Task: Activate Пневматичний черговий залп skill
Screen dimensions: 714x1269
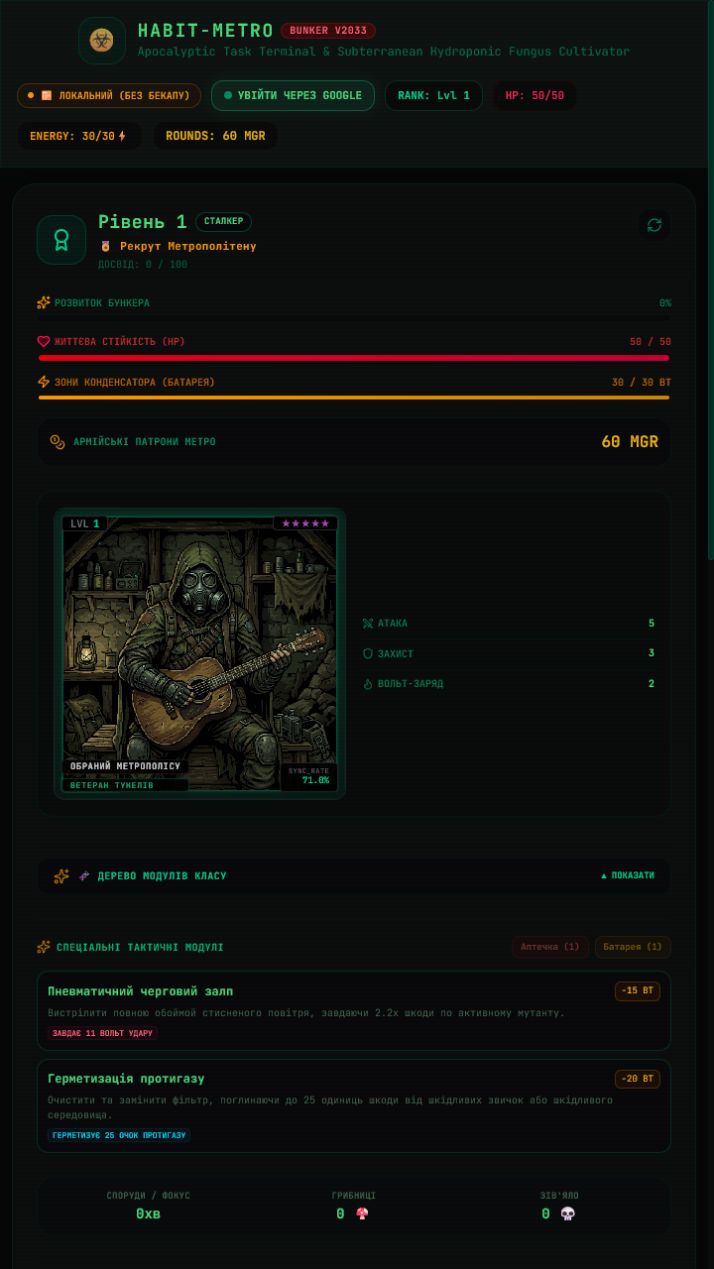Action: 354,1011
